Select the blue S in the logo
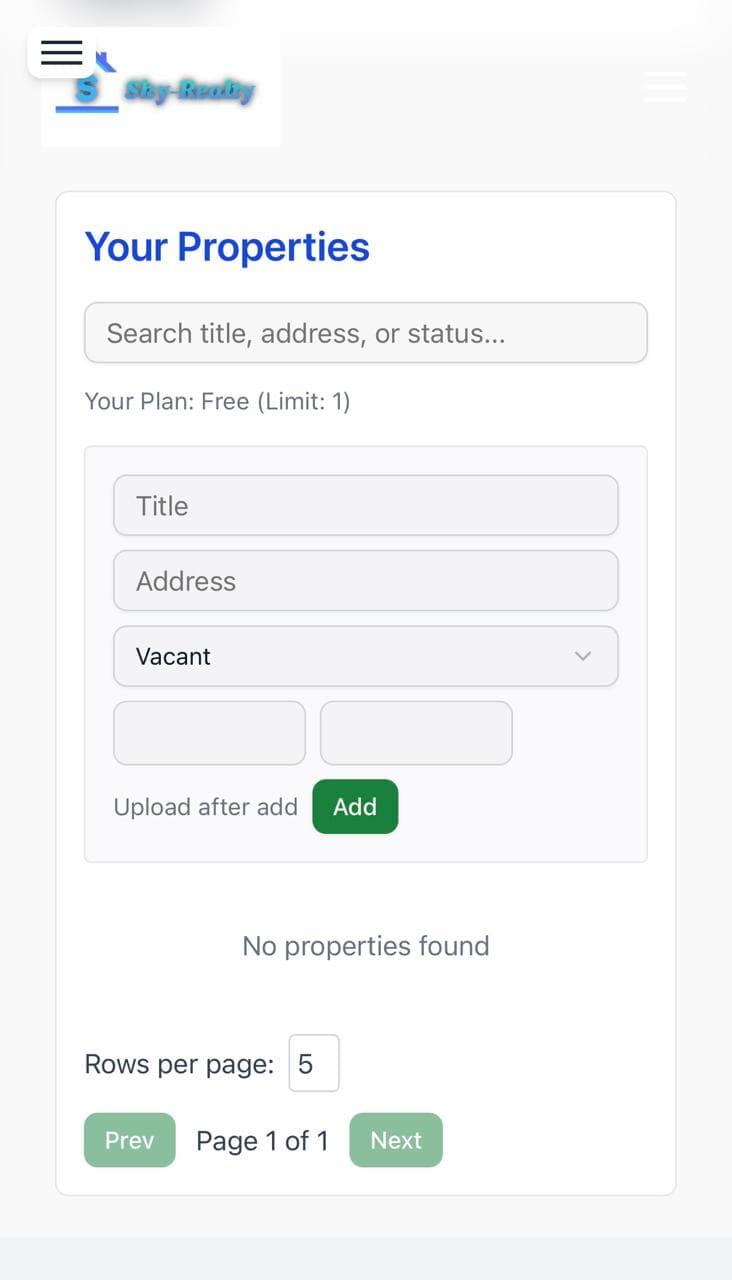This screenshot has width=732, height=1280. pos(87,88)
